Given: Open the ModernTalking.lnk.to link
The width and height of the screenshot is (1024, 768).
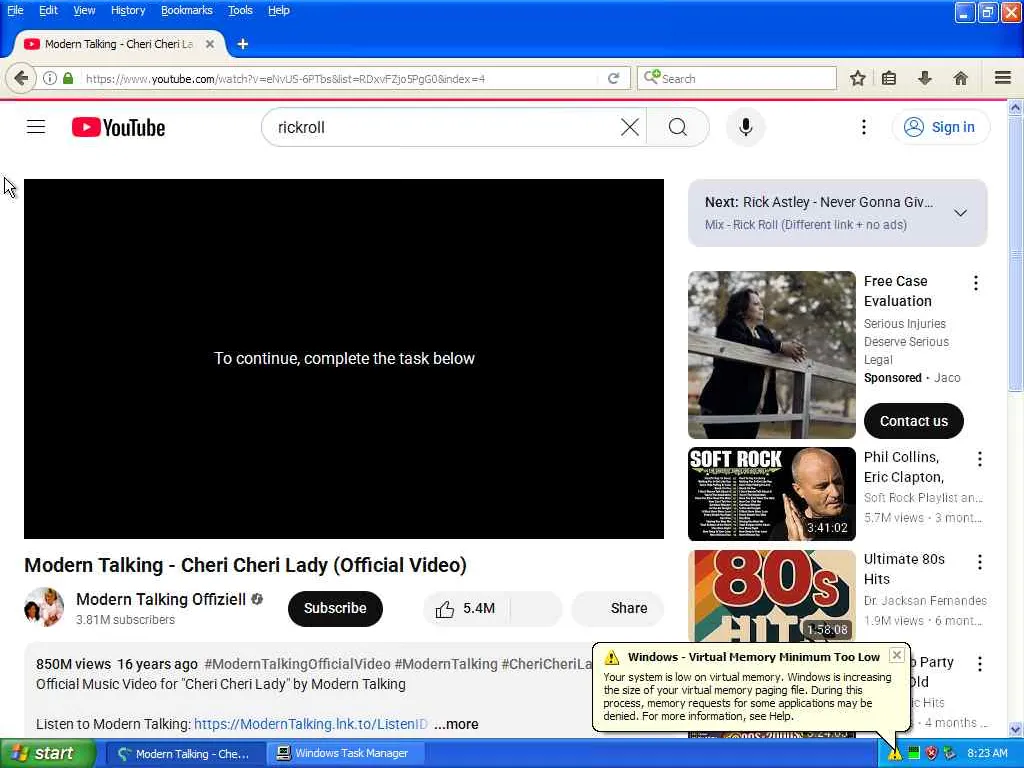Looking at the screenshot, I should coord(311,724).
